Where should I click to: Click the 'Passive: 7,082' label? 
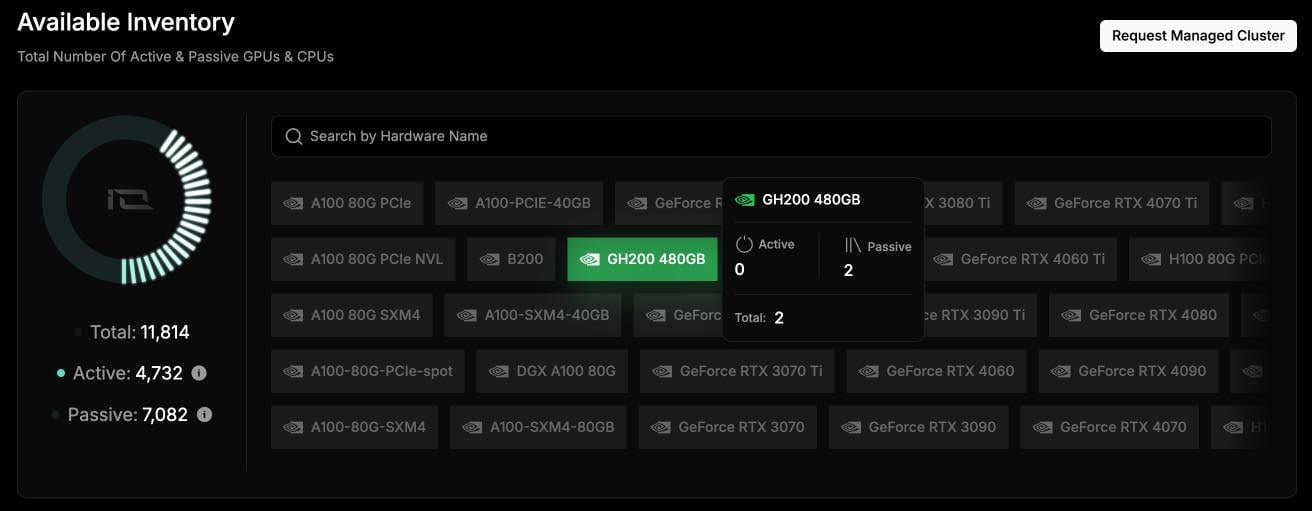[128, 414]
